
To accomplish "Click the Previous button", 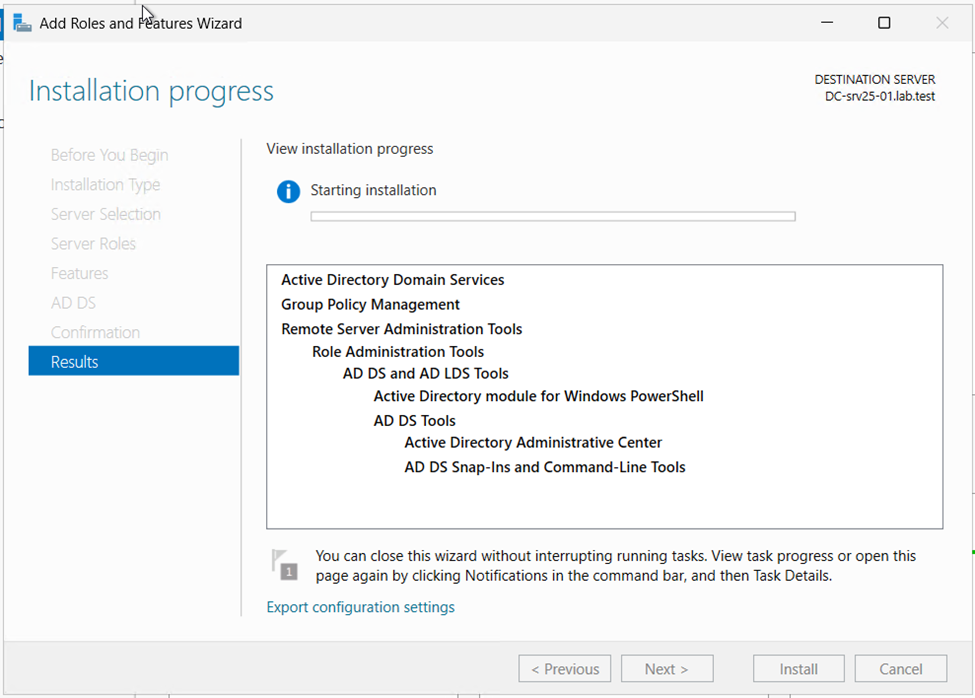I will click(x=565, y=669).
